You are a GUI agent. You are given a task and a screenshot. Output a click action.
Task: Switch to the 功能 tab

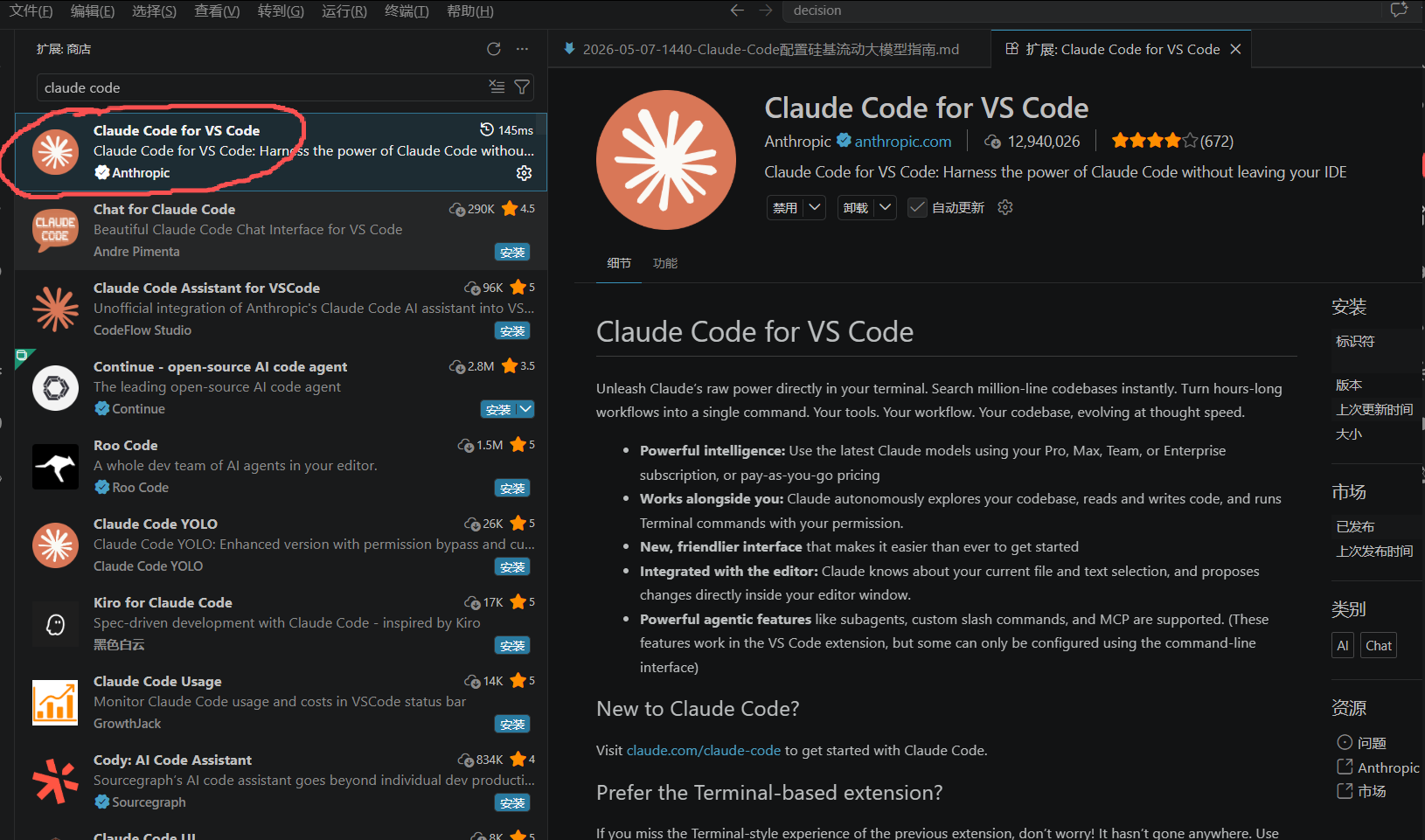[x=665, y=263]
